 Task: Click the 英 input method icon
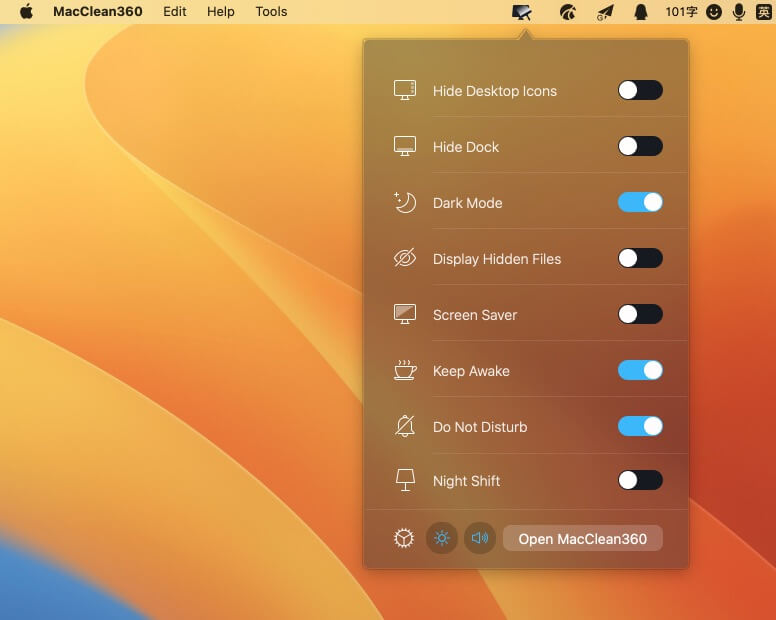click(x=764, y=12)
